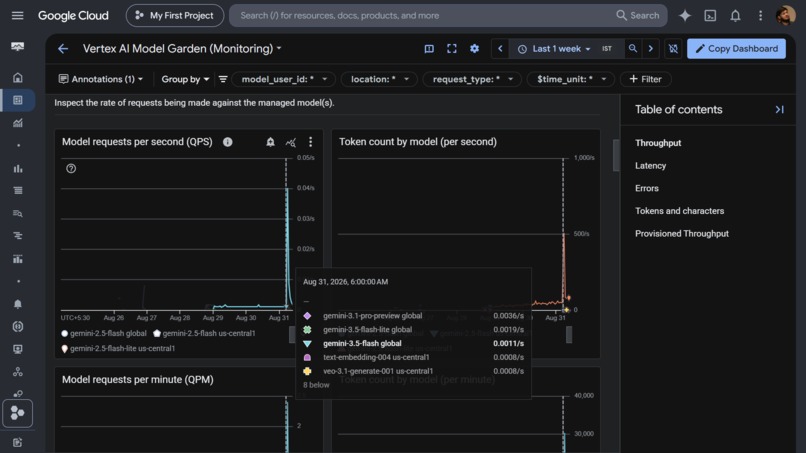Click veo-3.1-generate-001 us-central1 tooltip row

413,371
